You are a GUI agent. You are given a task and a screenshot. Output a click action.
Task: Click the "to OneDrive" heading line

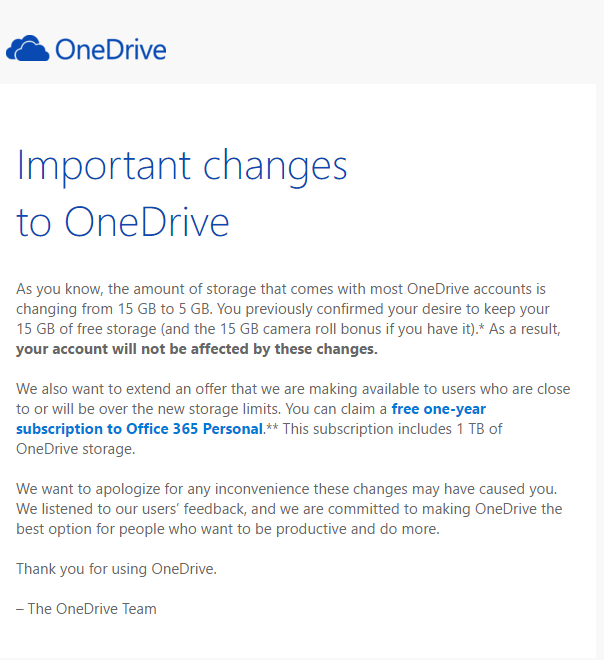[x=123, y=222]
